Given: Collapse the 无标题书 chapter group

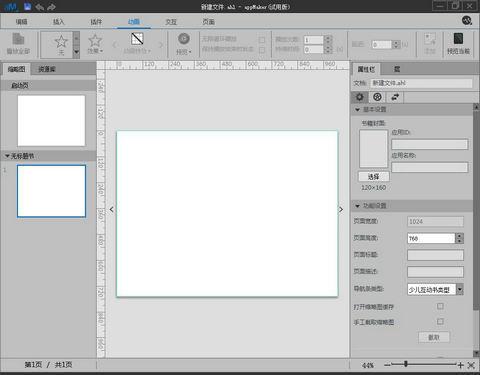Looking at the screenshot, I should 7,156.
